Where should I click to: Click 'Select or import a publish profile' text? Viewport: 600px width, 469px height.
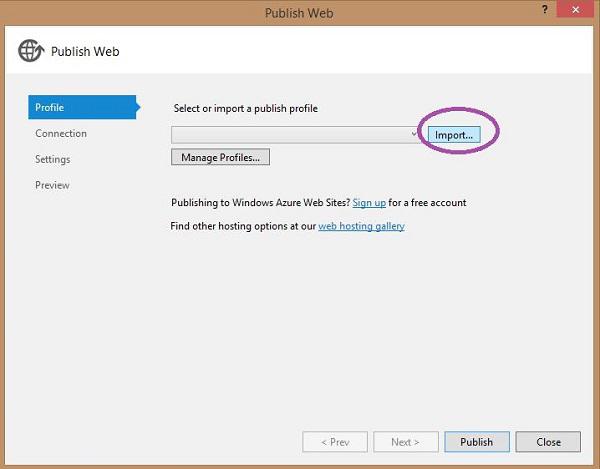(246, 109)
